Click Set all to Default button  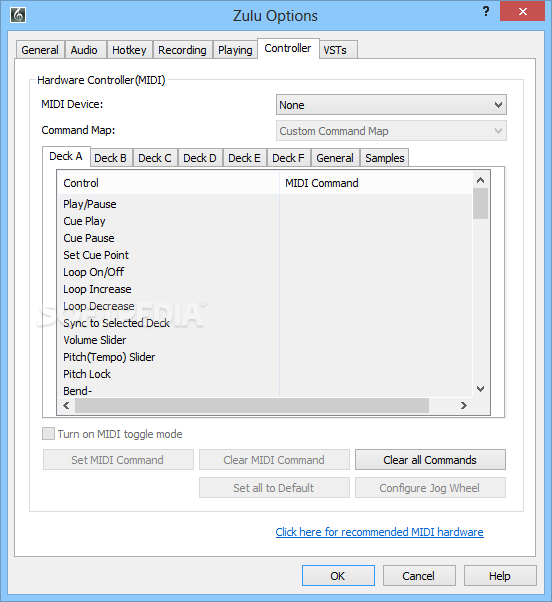pos(274,488)
